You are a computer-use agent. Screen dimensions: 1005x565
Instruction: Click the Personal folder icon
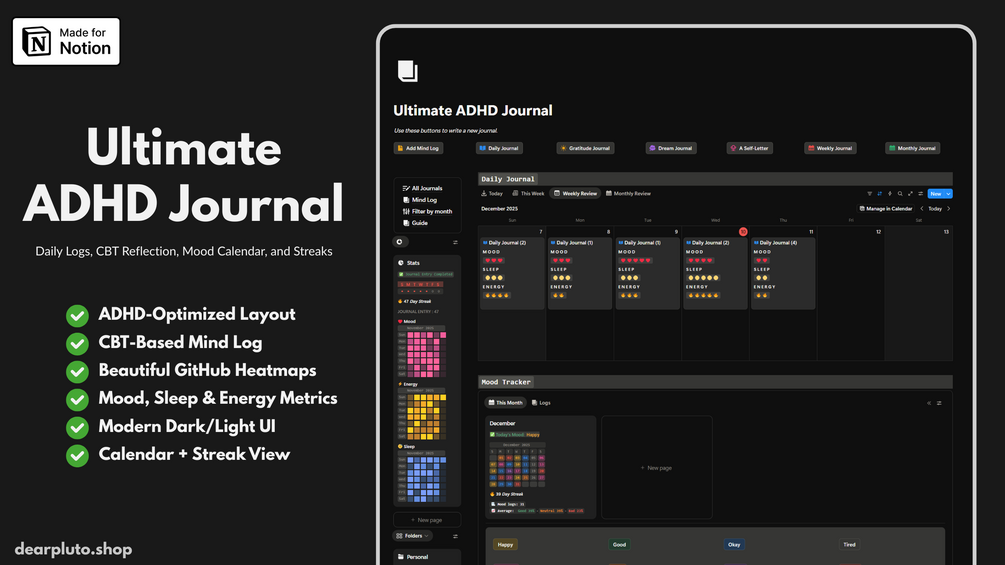tap(401, 557)
